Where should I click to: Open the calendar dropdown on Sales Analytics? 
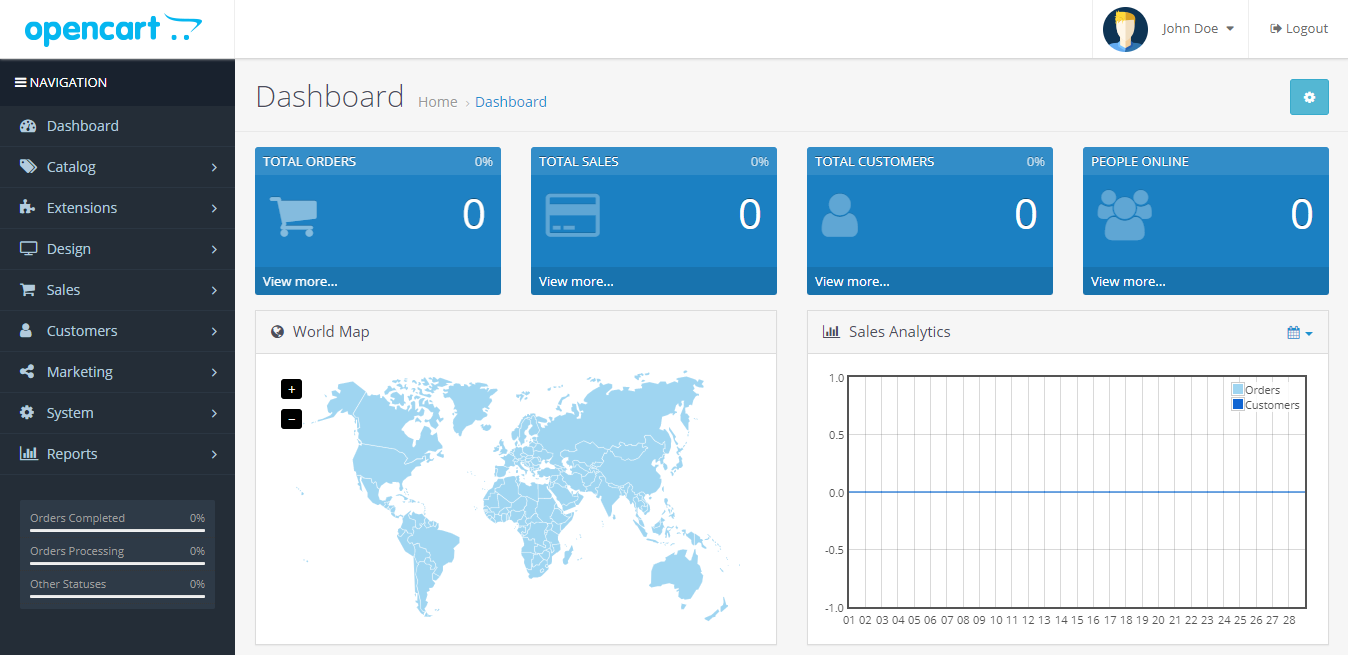[x=1299, y=331]
